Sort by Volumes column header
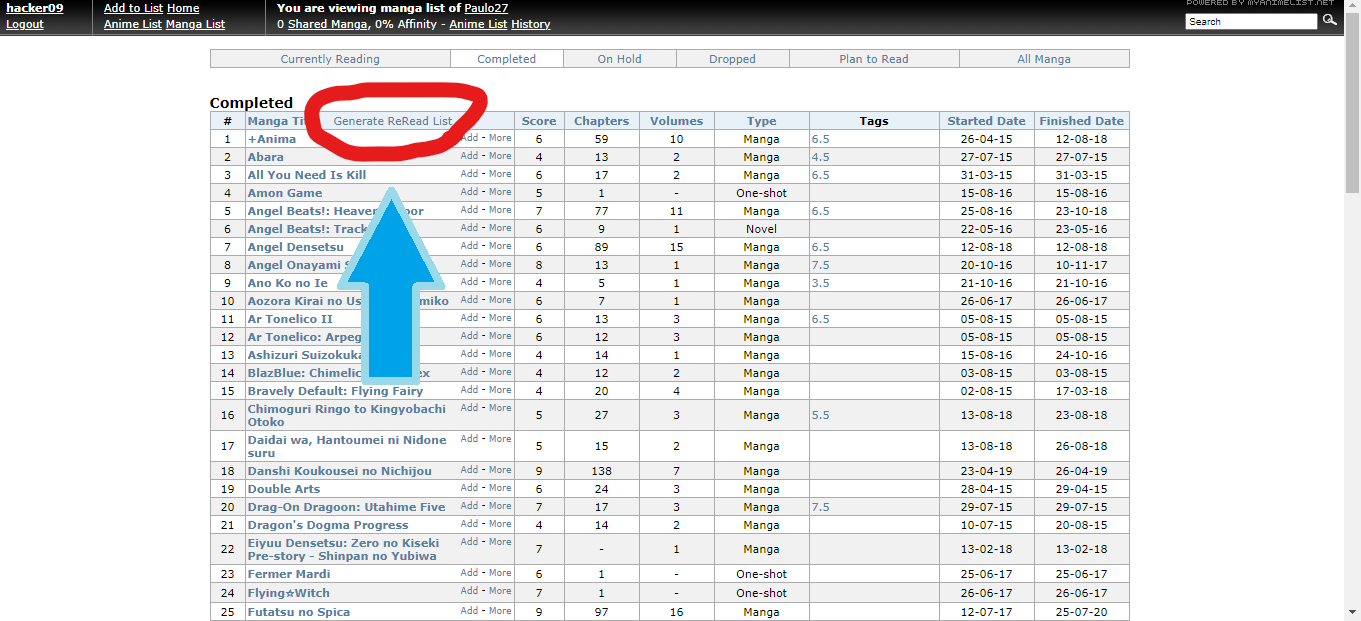 [676, 121]
